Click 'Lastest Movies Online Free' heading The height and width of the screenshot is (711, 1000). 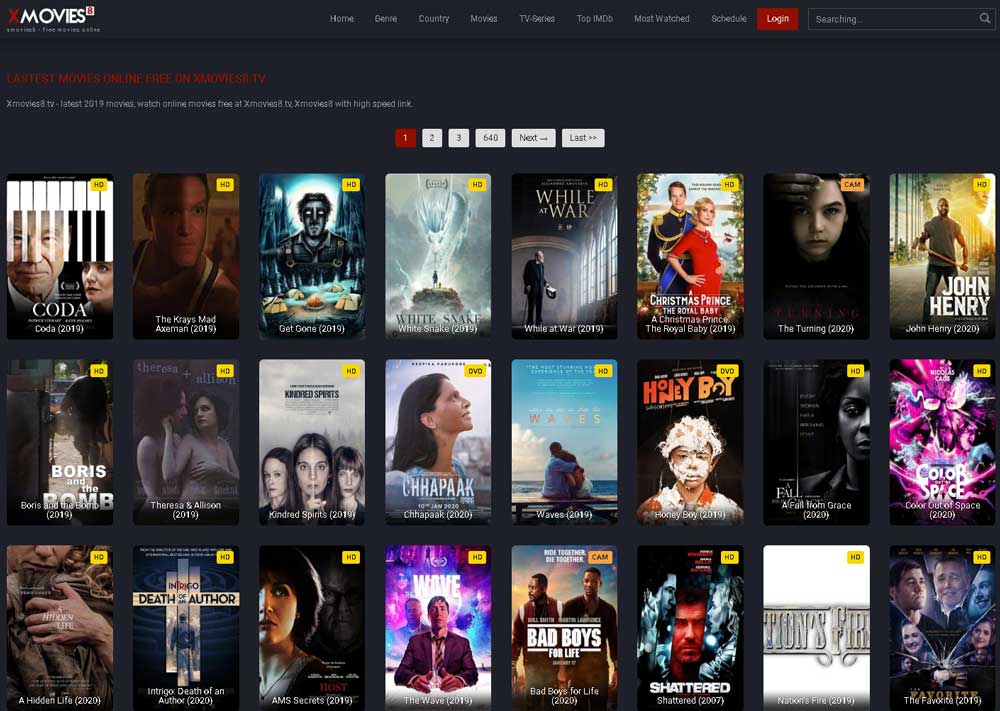136,78
